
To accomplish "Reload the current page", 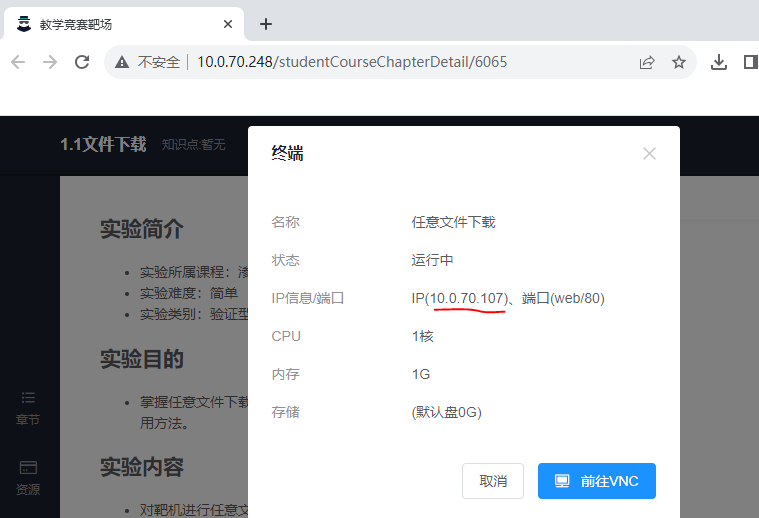I will tap(82, 62).
